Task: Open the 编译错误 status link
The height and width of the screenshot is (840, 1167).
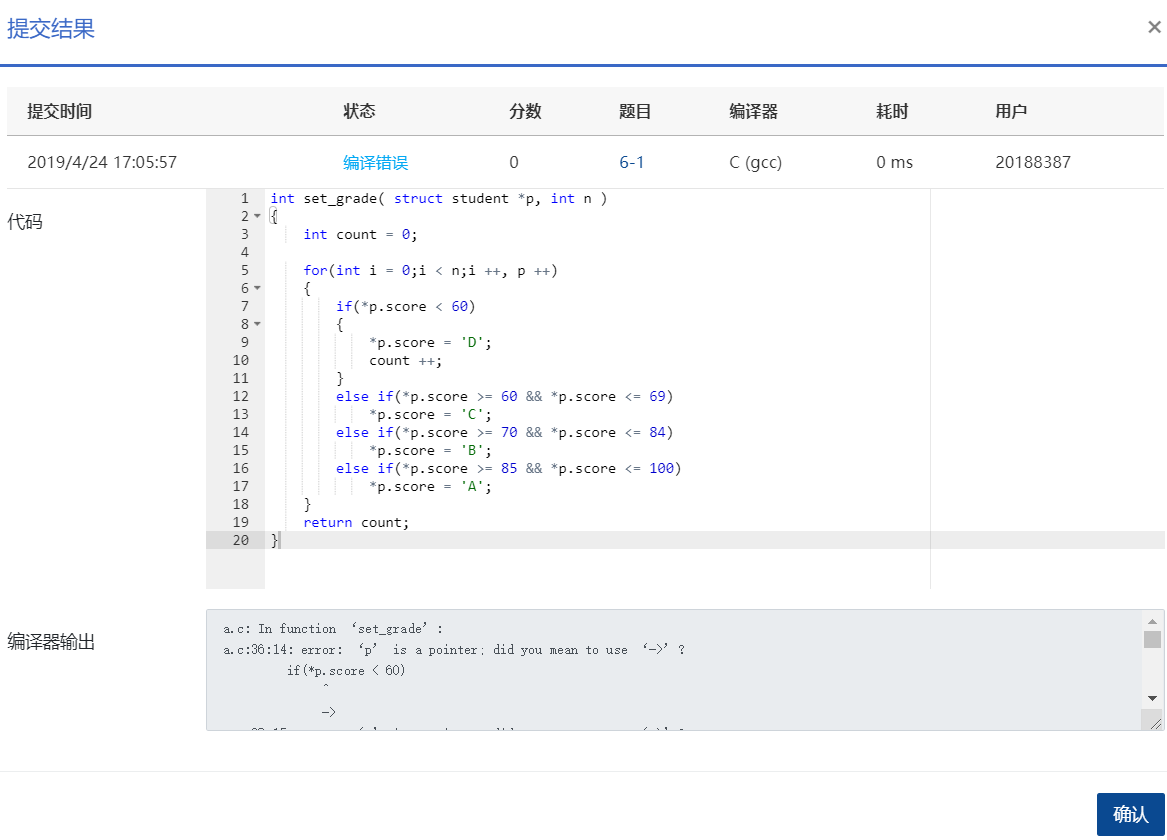Action: 375,162
